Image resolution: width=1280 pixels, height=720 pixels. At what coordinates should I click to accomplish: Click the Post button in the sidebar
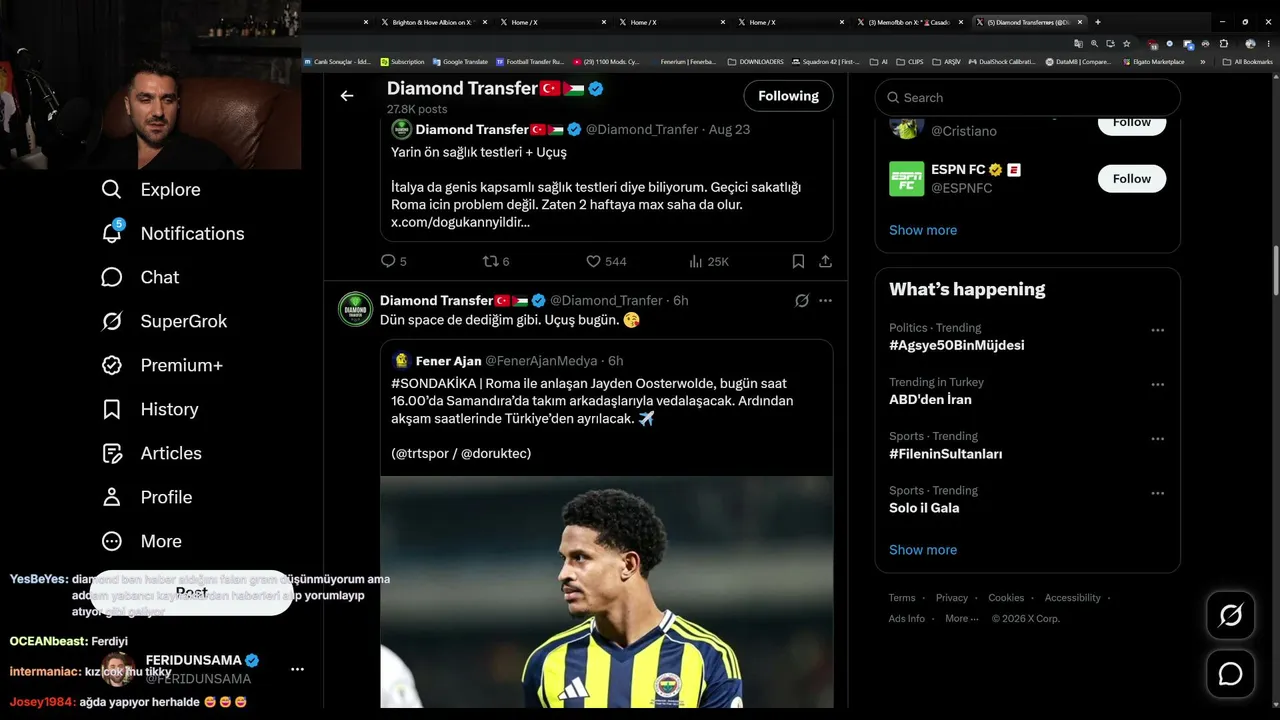[191, 592]
